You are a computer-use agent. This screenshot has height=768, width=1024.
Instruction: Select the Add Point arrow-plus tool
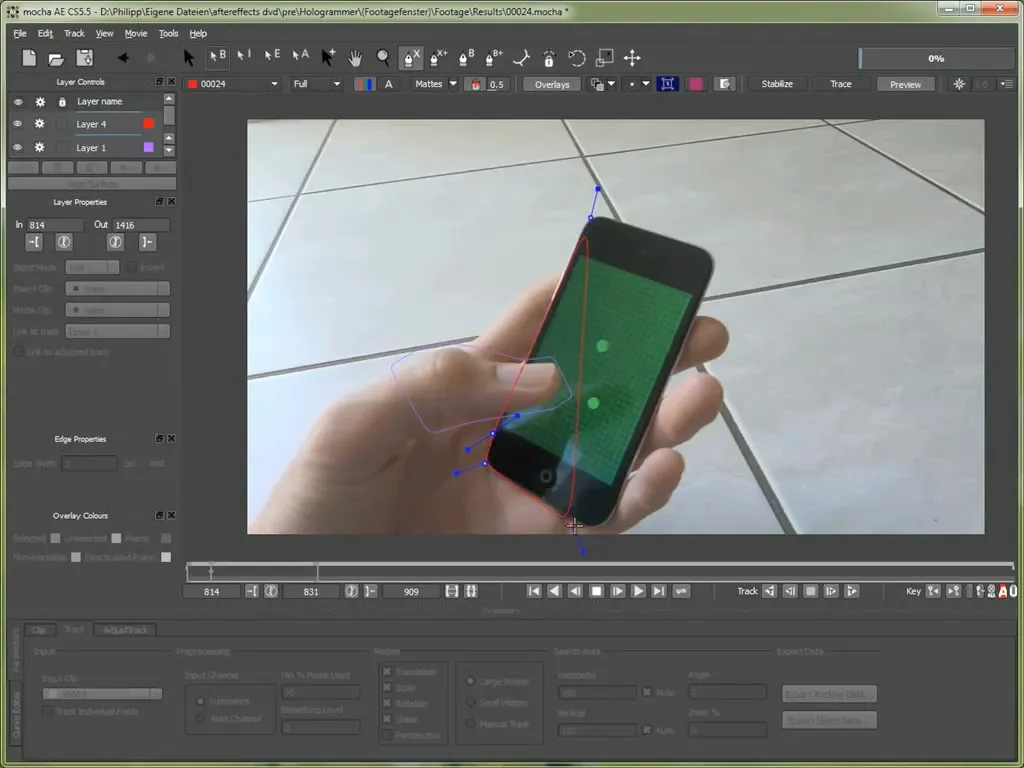[x=328, y=57]
